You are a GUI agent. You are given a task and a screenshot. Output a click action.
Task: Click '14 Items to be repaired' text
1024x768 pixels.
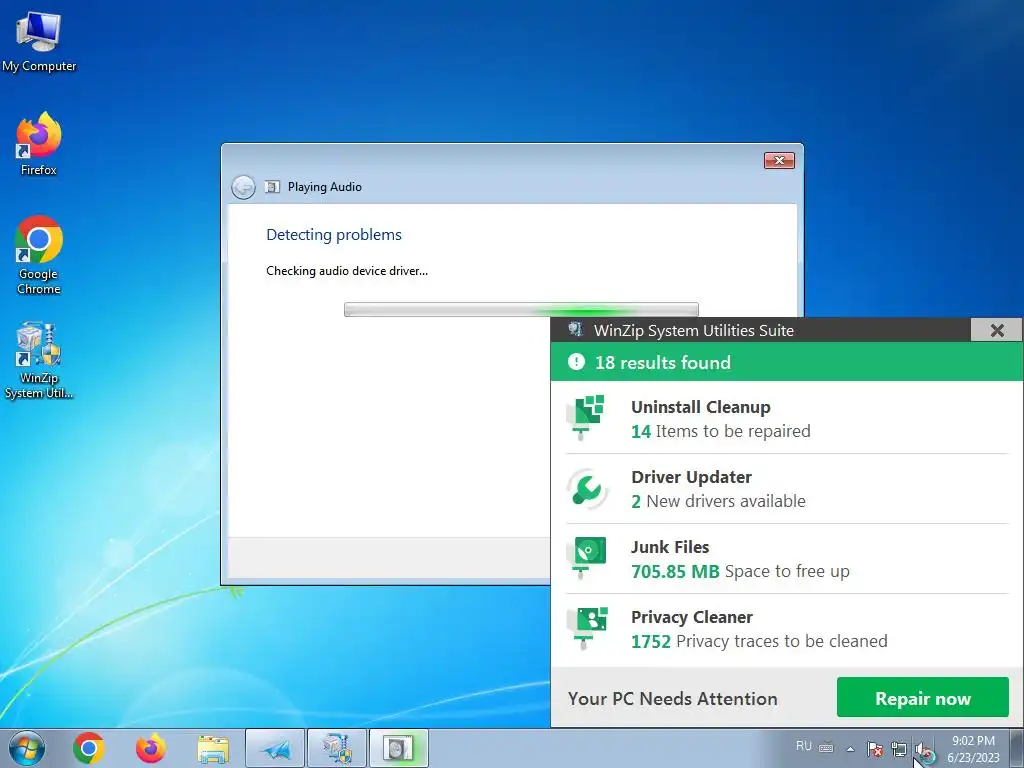720,431
